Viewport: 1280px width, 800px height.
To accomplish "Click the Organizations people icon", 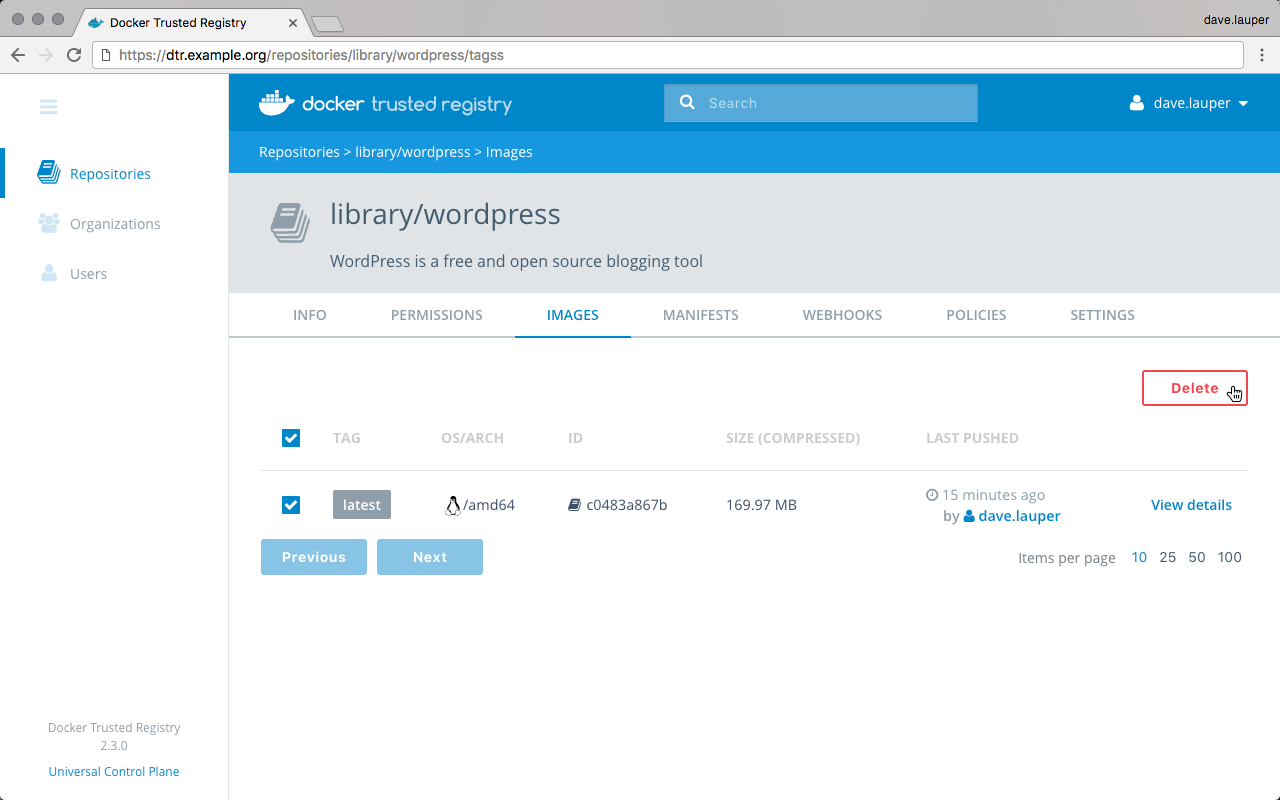I will pyautogui.click(x=48, y=223).
